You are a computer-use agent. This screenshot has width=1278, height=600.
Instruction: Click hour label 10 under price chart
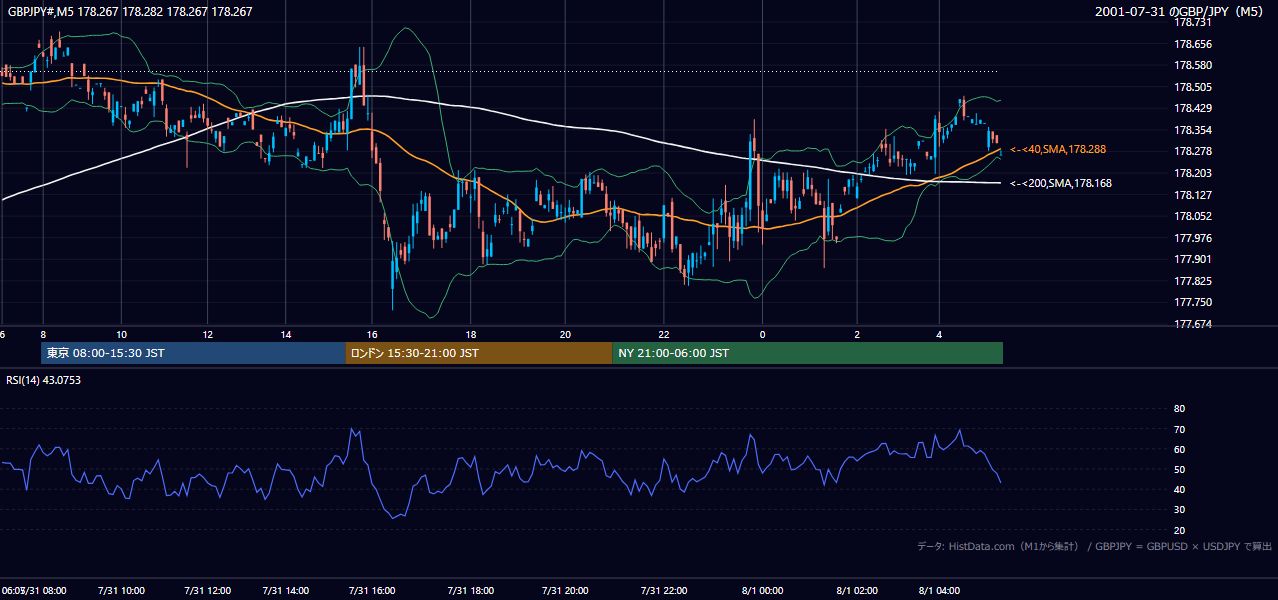(121, 334)
